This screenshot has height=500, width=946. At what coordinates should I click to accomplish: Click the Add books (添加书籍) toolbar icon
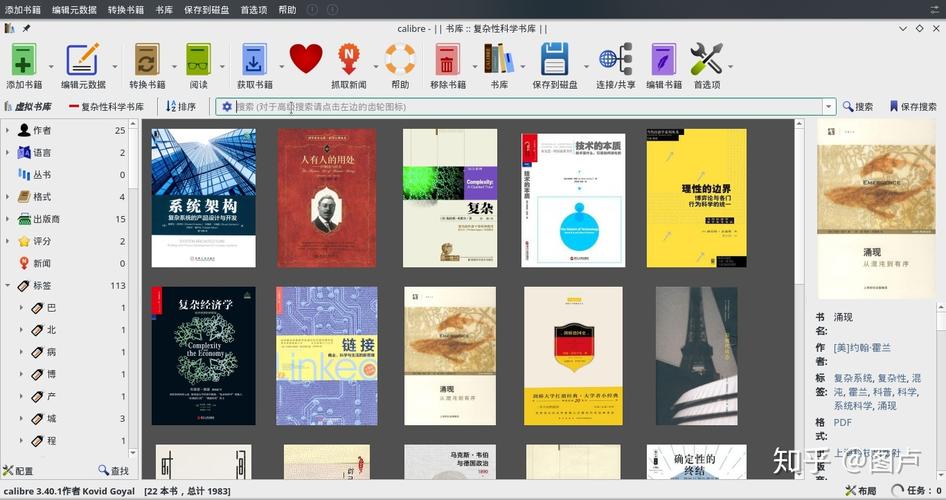[x=24, y=59]
